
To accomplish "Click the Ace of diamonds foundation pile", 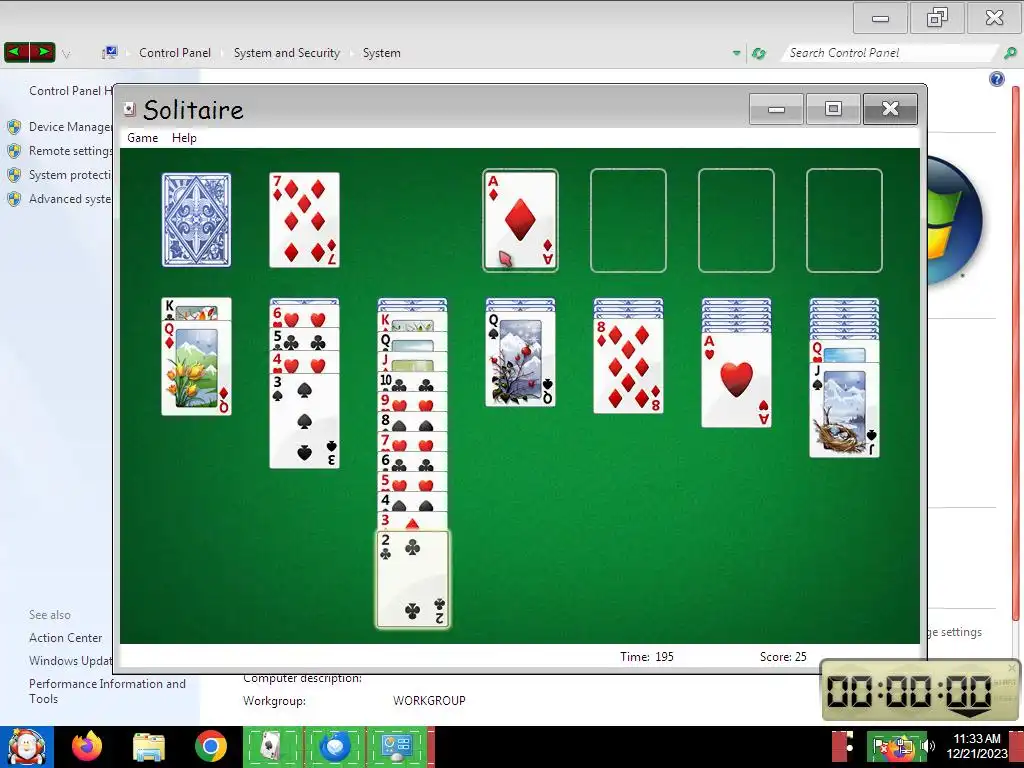I will [x=520, y=220].
